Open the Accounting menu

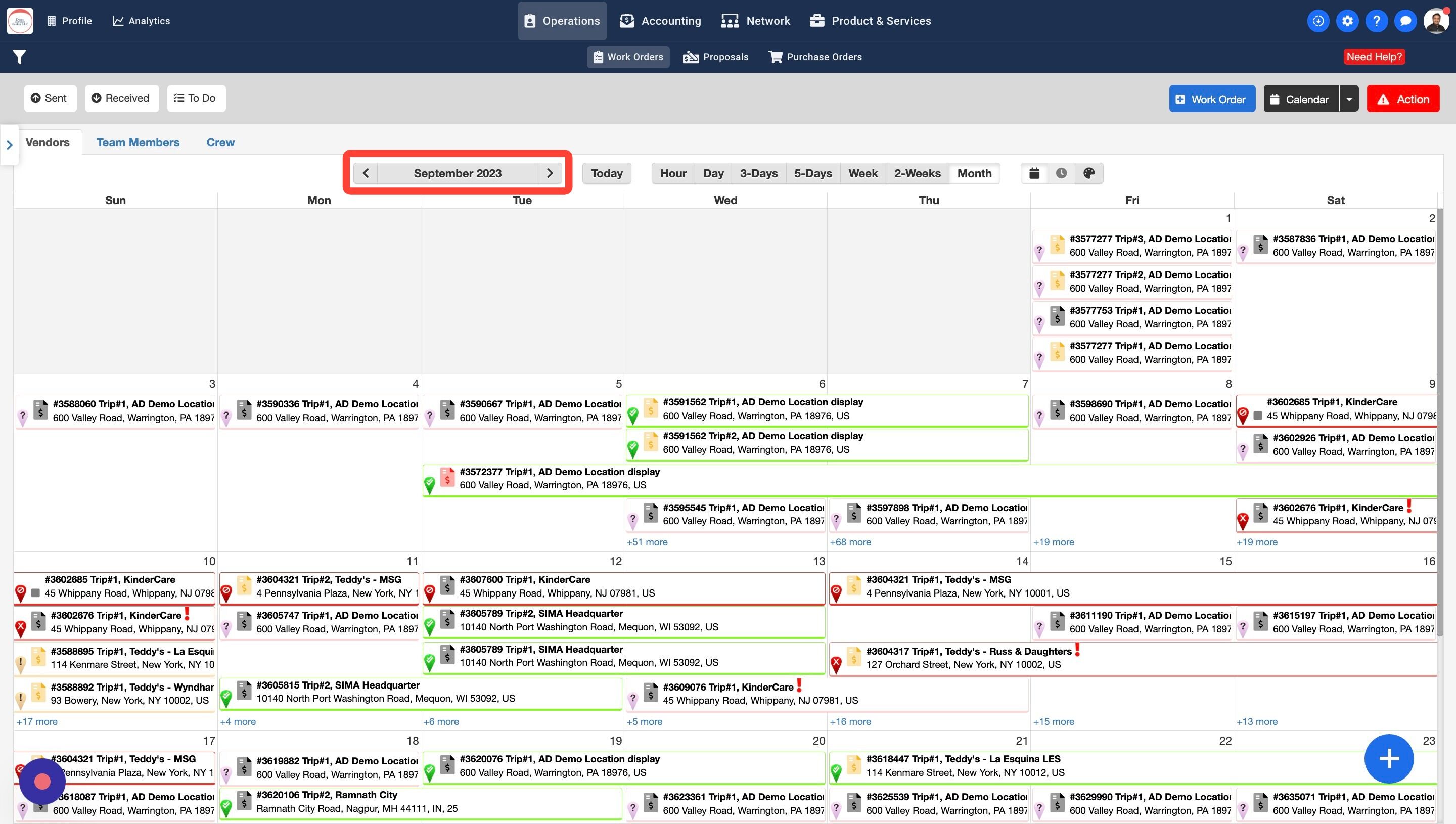coord(660,21)
